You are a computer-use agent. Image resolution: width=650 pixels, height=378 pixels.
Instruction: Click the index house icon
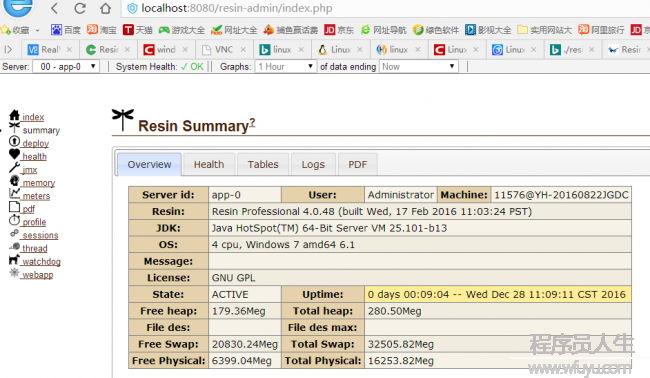[x=15, y=115]
